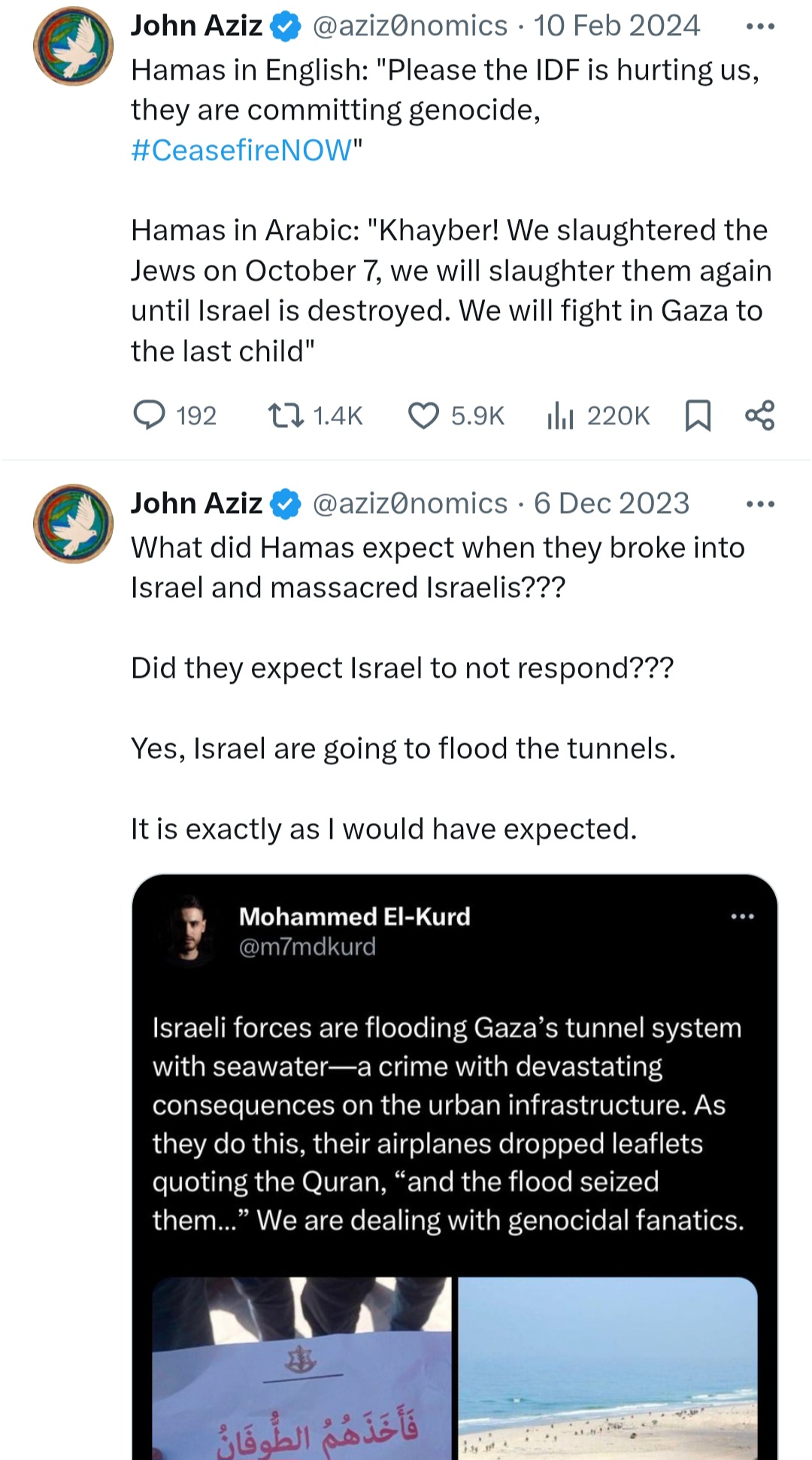This screenshot has height=1460, width=812.
Task: Open the @aziz0nomics handle on the first tweet
Action: coord(410,26)
